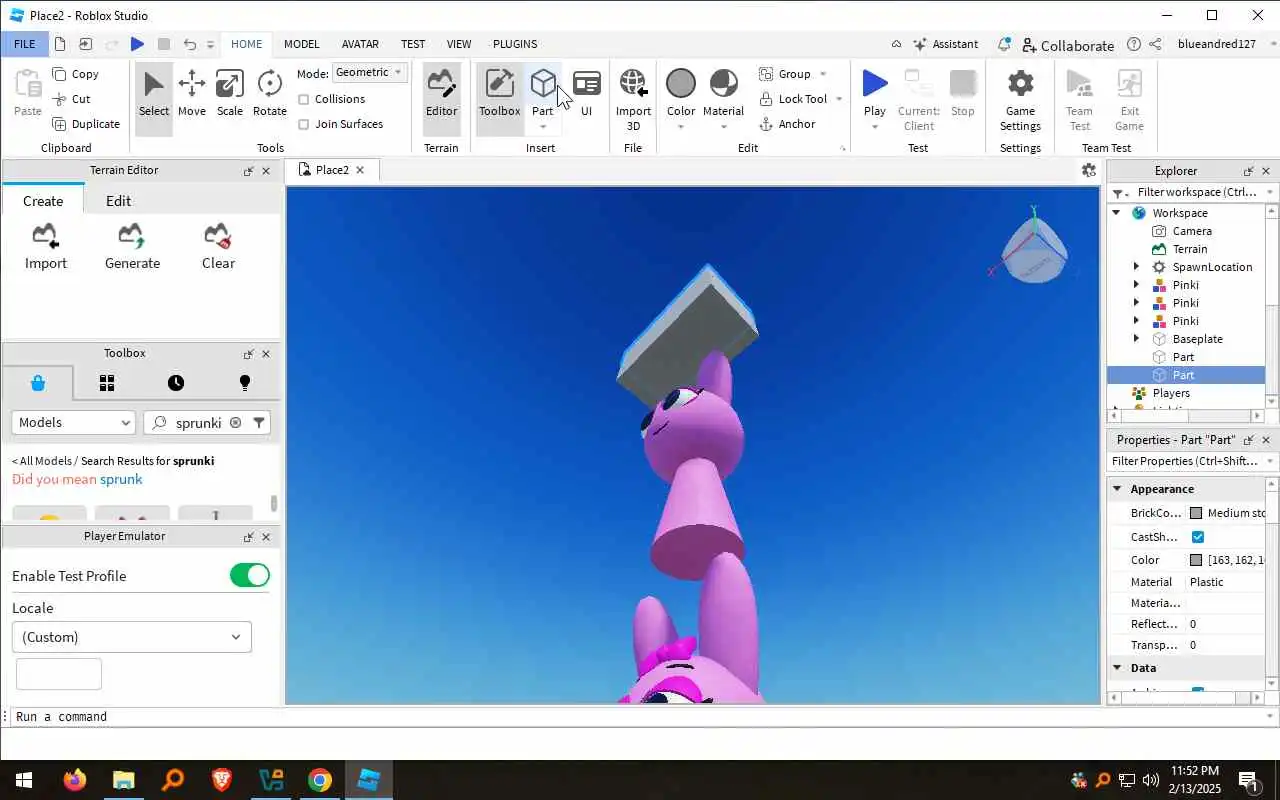Click the Duplicate button
The height and width of the screenshot is (800, 1280).
tap(86, 124)
